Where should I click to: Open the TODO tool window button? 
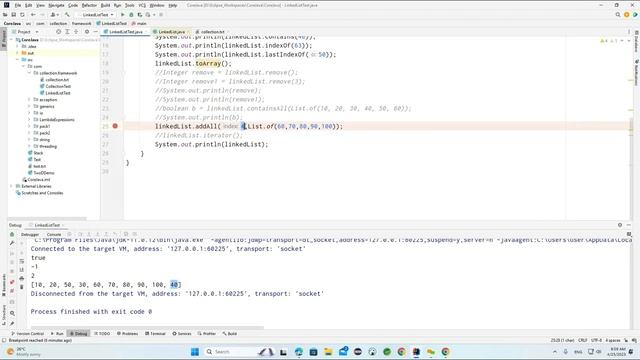click(x=102, y=333)
